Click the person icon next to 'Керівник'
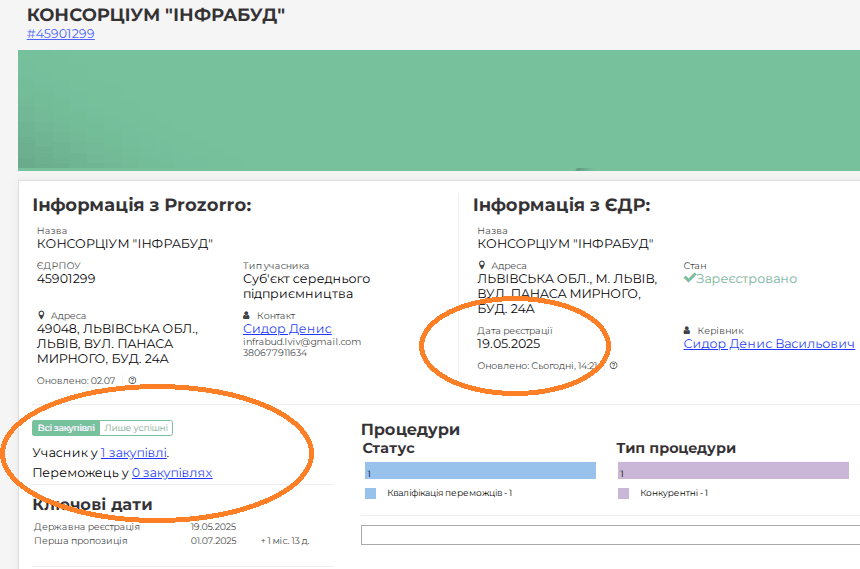 687,330
